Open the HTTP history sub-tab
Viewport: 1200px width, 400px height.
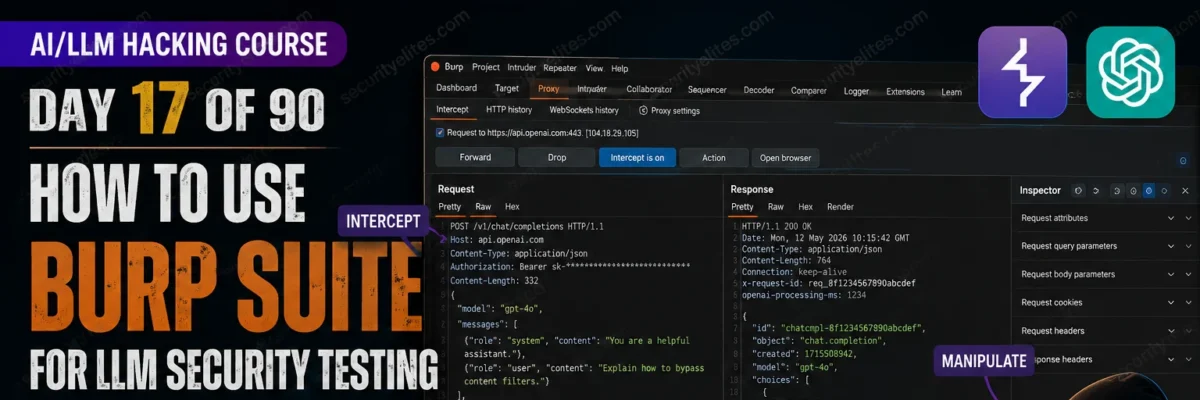click(509, 110)
